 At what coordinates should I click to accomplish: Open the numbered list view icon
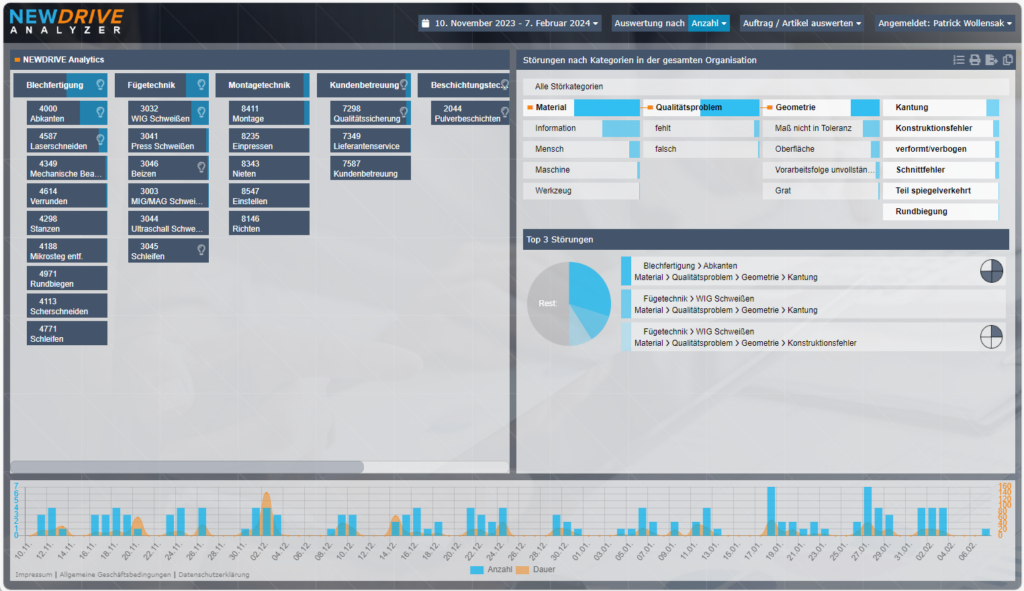coord(959,59)
